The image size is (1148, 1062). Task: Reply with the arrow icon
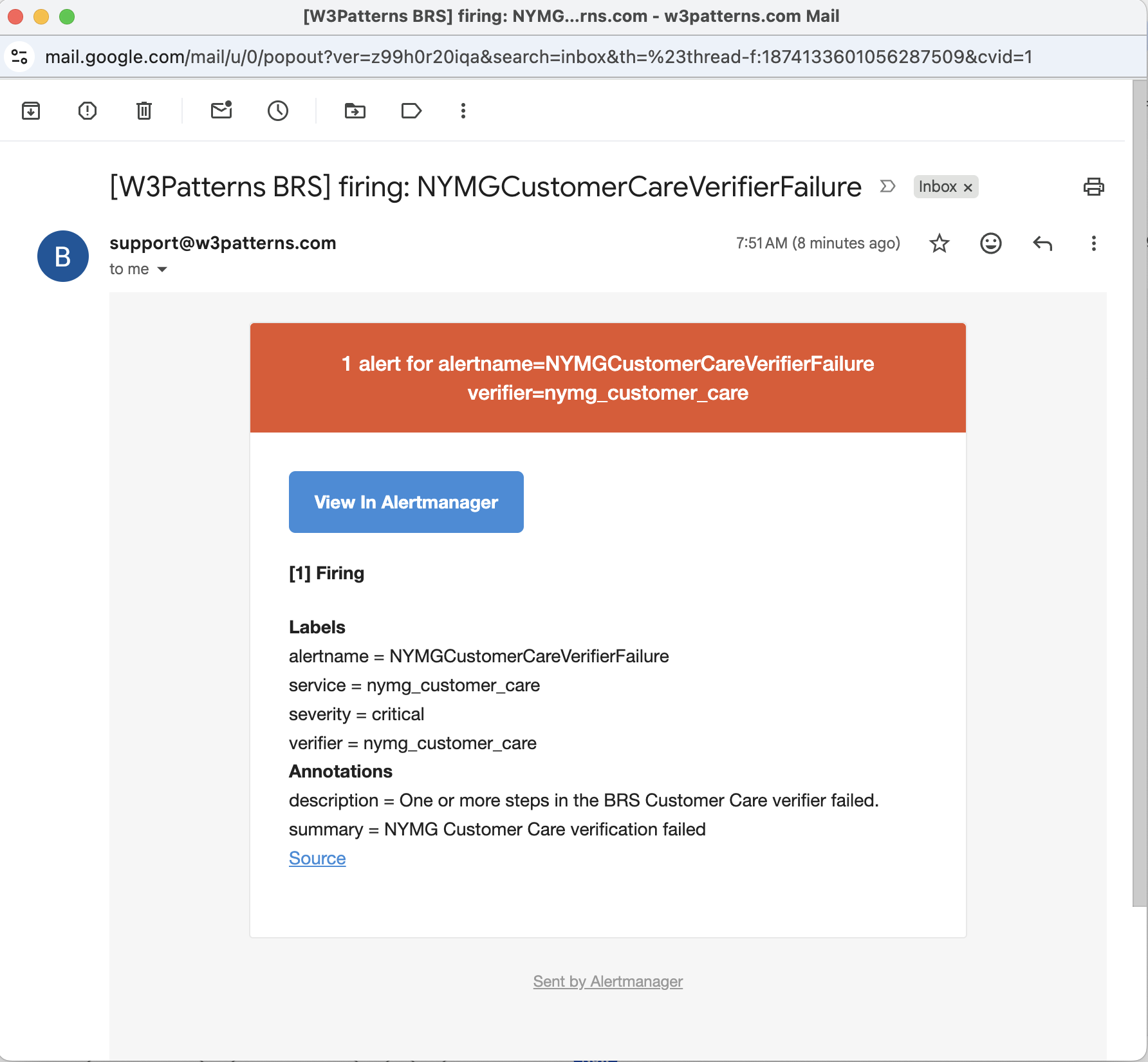[1042, 243]
